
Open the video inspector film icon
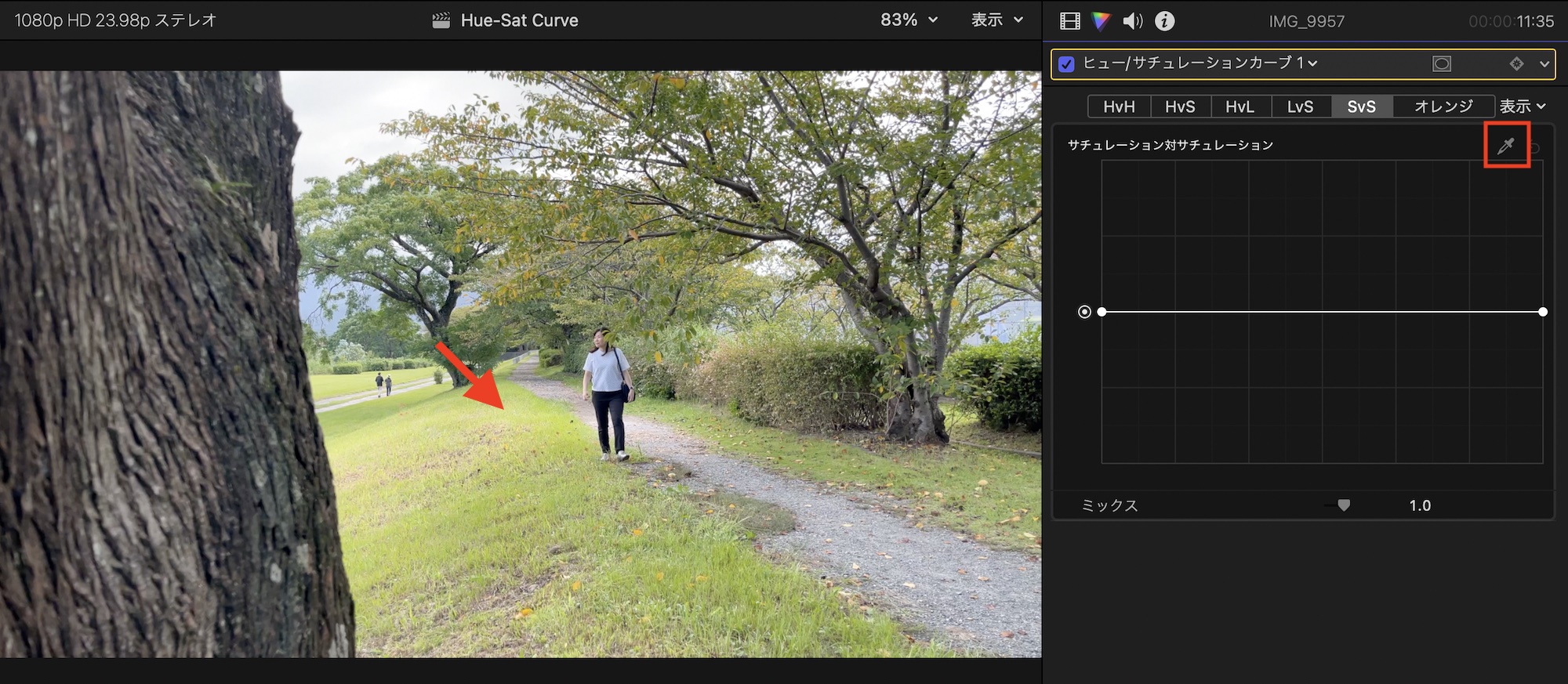tap(1069, 21)
